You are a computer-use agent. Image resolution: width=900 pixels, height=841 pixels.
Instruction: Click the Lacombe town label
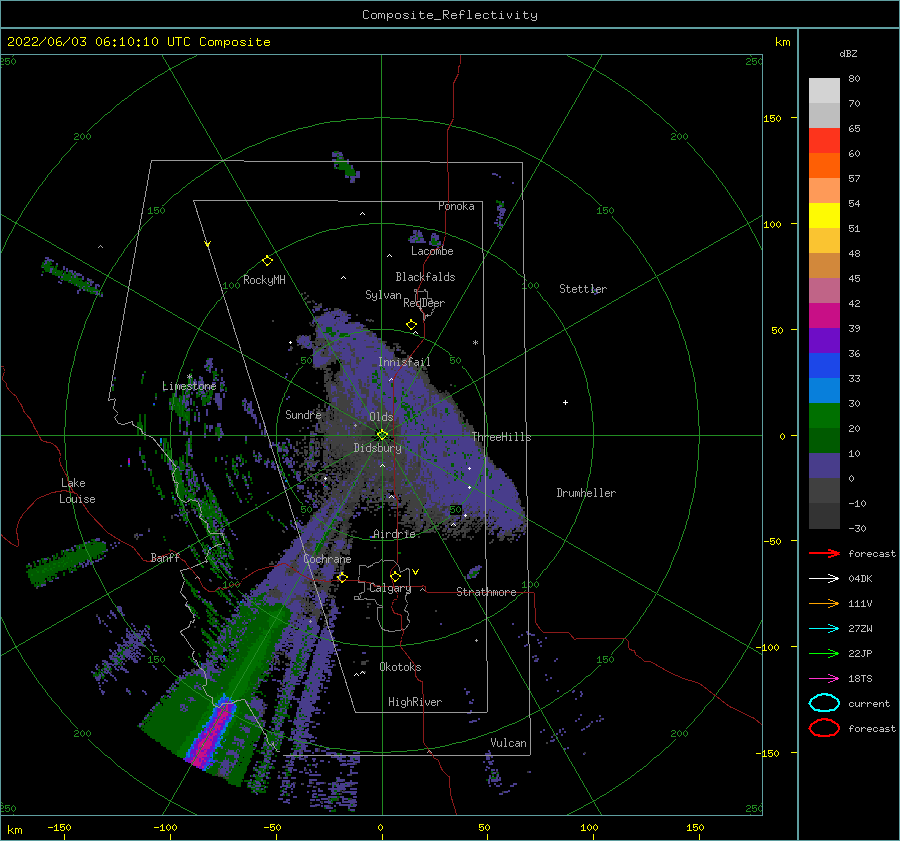(x=432, y=251)
